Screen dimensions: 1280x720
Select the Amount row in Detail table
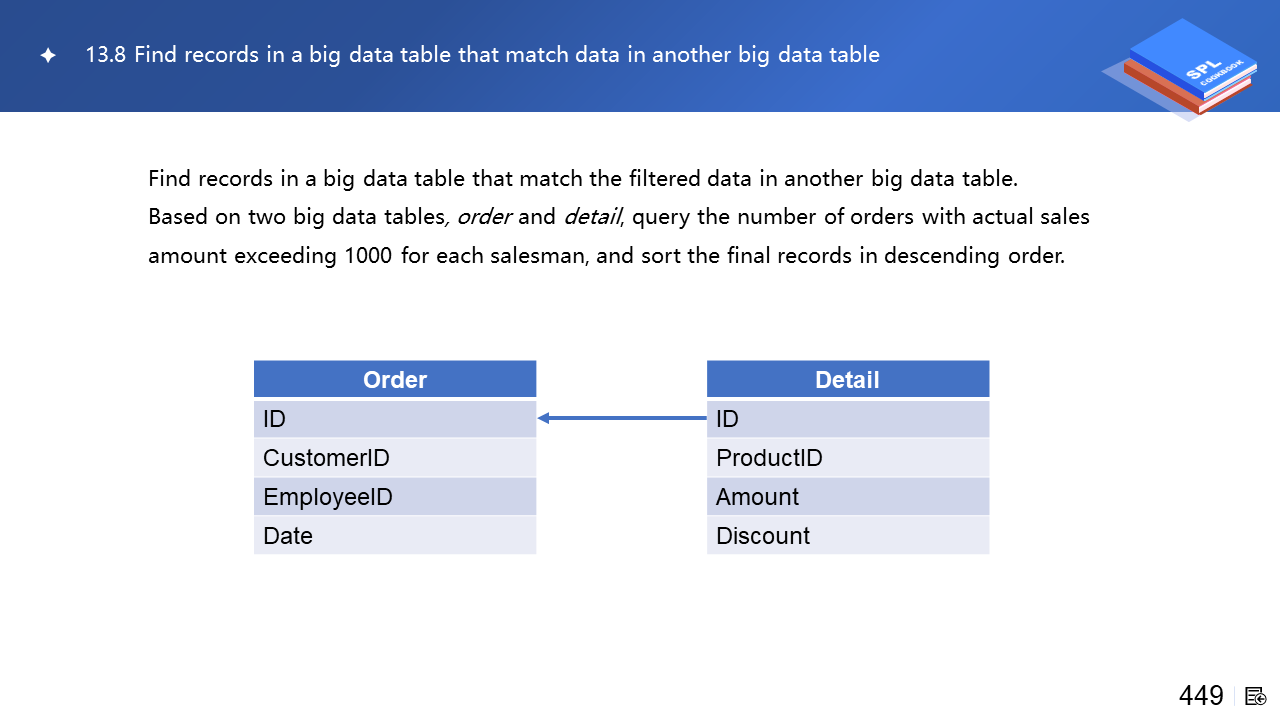point(847,497)
